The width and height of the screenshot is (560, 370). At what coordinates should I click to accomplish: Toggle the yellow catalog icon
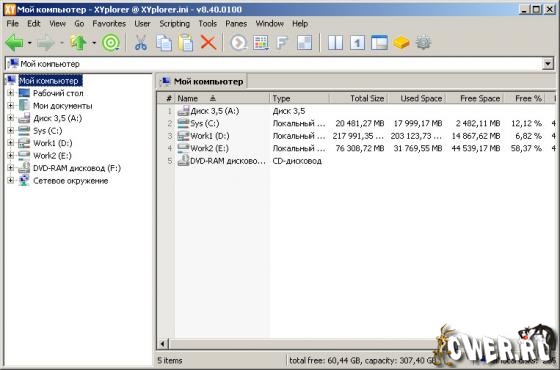[401, 43]
